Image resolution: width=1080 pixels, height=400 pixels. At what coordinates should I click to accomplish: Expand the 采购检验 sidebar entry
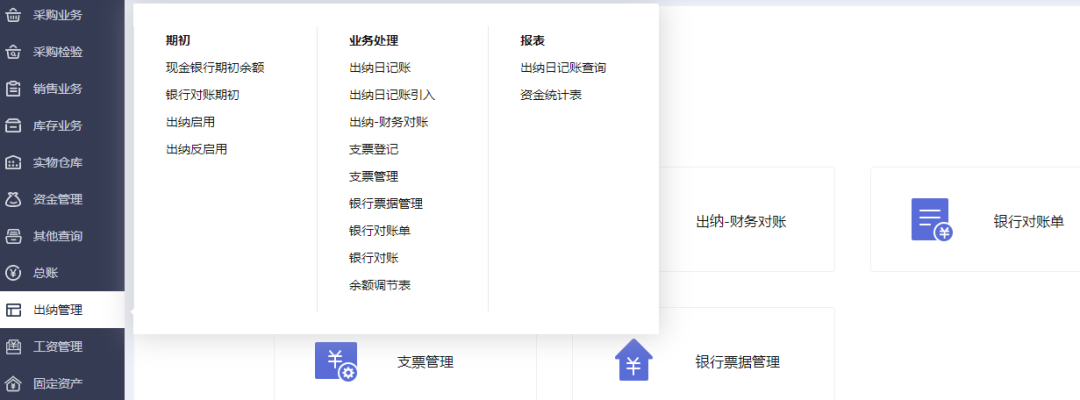(x=58, y=52)
